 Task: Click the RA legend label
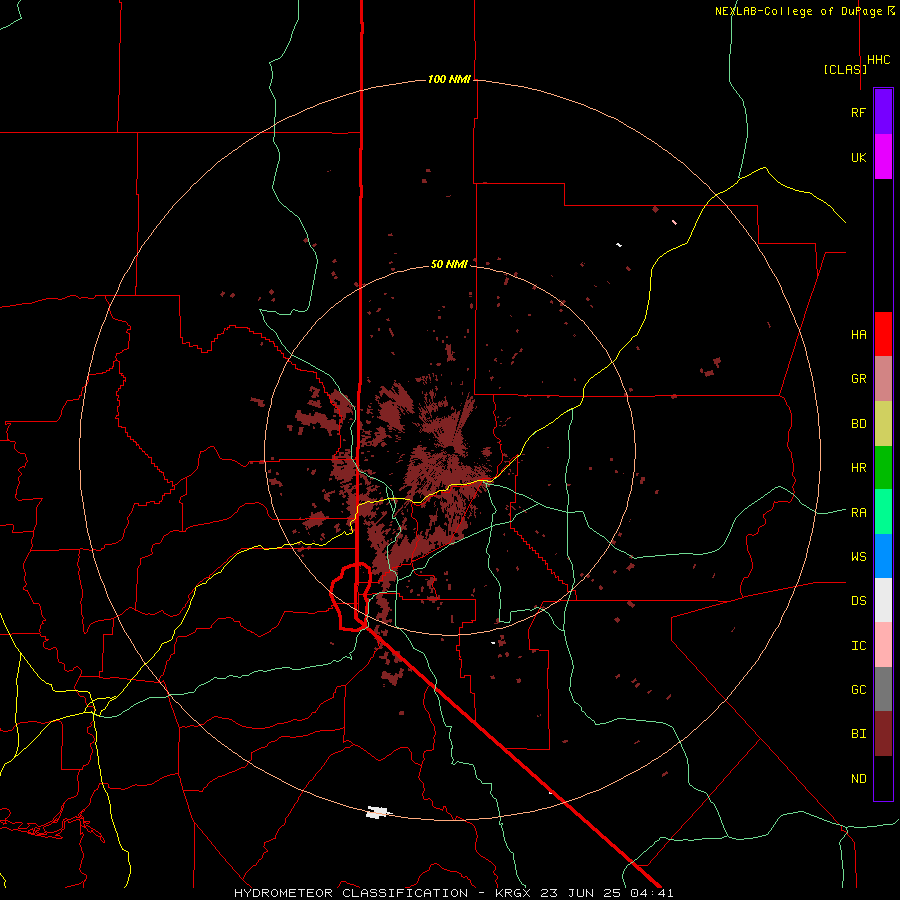click(858, 513)
